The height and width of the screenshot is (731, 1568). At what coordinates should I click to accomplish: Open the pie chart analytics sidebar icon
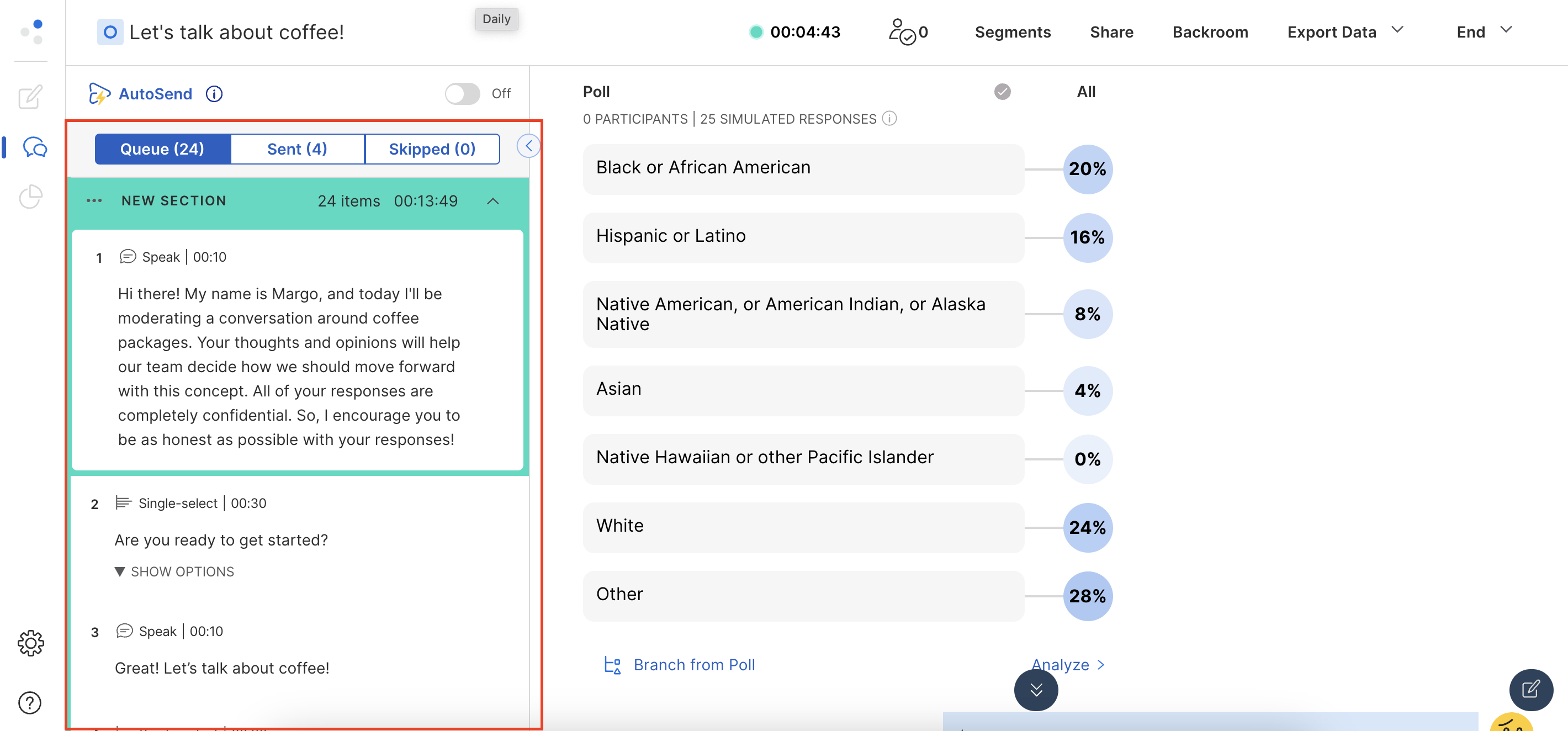30,197
